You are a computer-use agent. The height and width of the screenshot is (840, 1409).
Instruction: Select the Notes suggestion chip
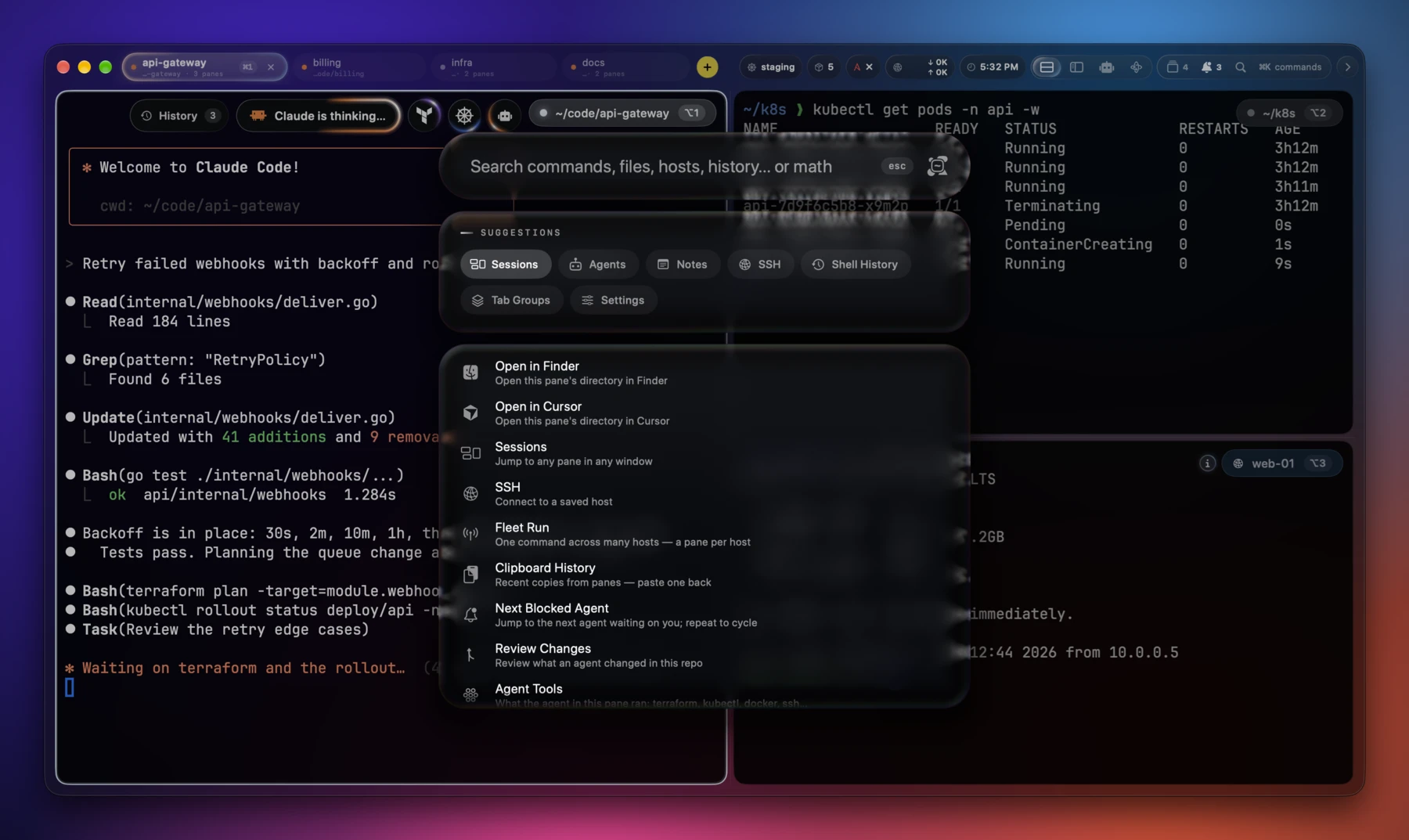pos(683,265)
